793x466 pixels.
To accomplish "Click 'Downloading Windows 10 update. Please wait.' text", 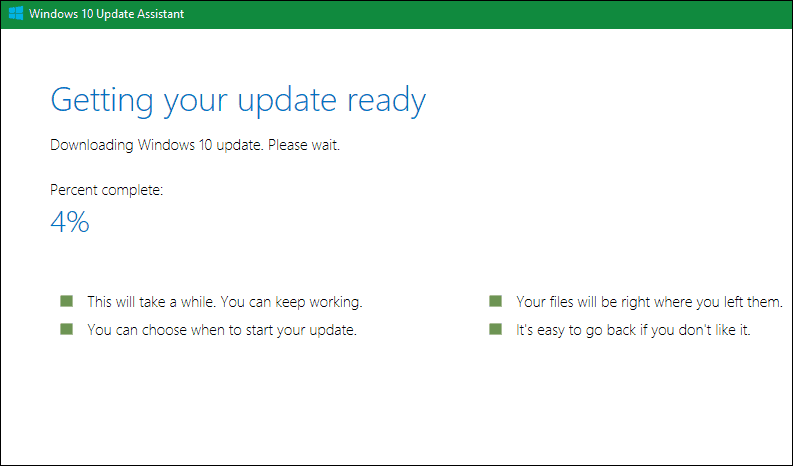I will (195, 145).
